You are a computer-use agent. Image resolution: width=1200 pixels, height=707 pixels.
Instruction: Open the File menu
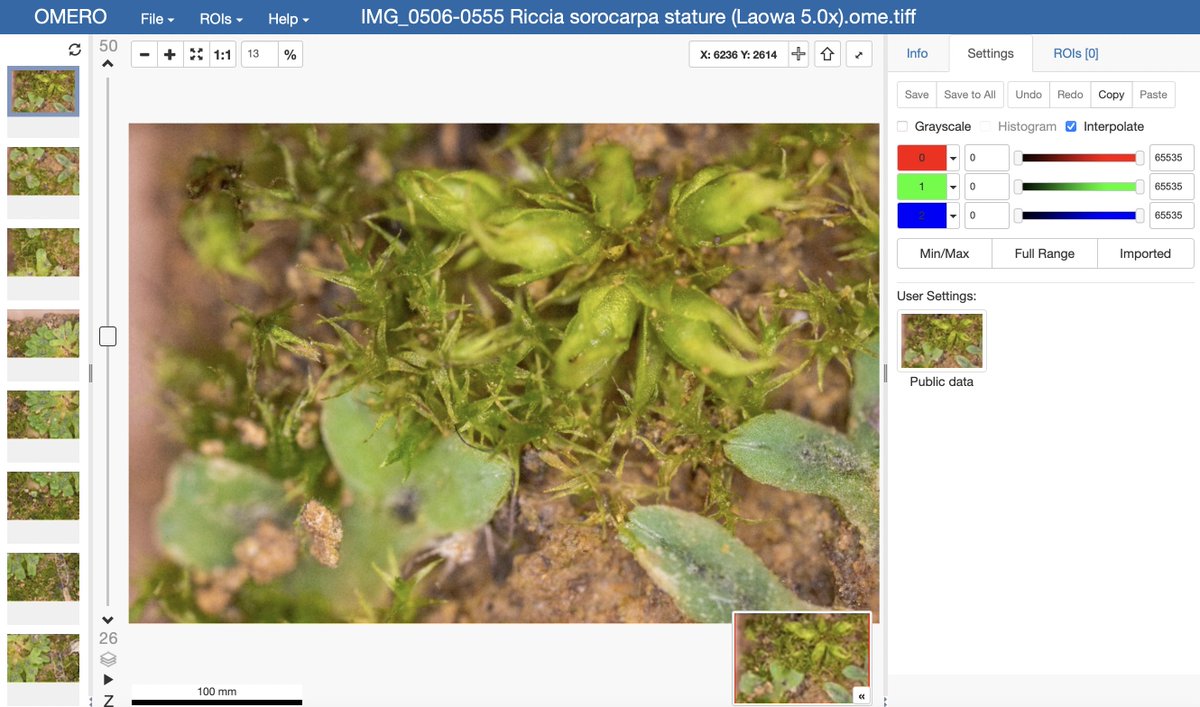[x=157, y=19]
